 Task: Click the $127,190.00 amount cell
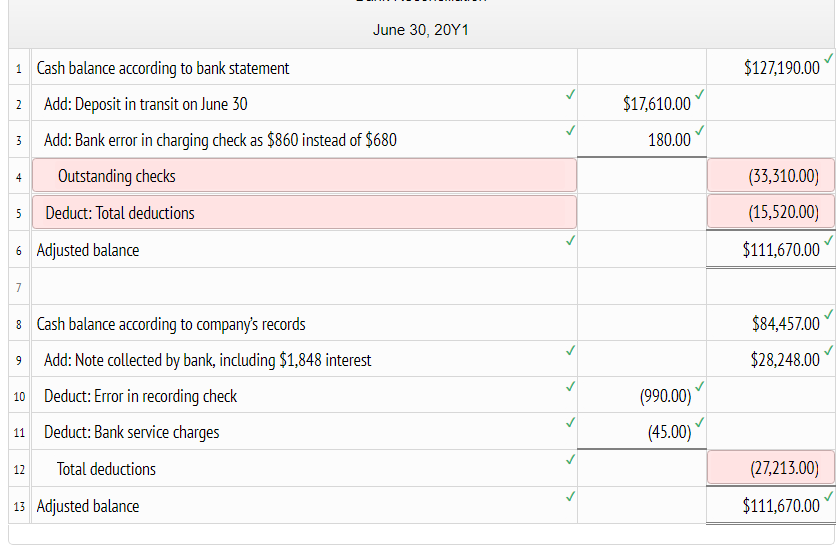[771, 67]
